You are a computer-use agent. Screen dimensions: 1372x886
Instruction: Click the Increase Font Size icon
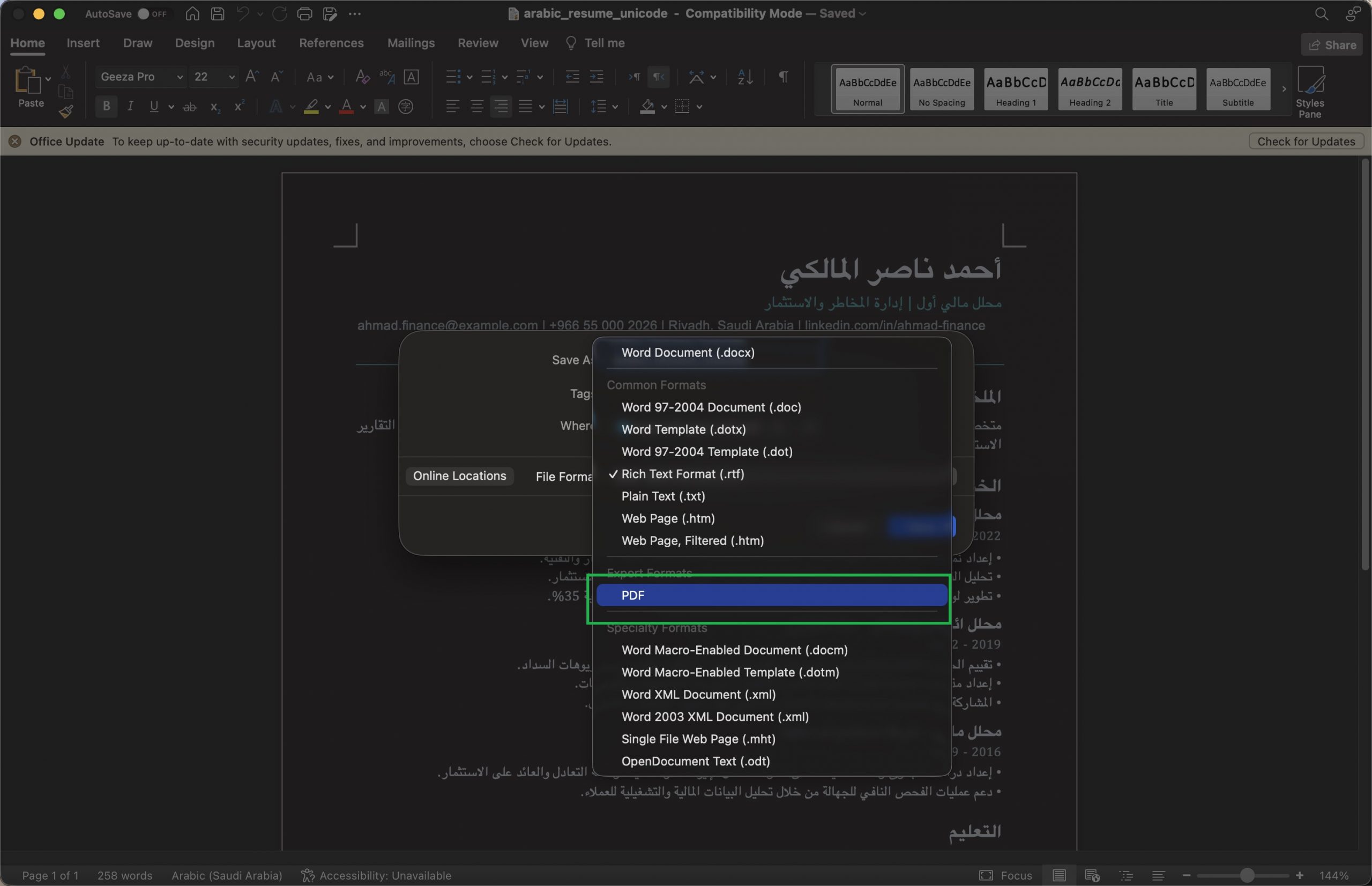pyautogui.click(x=252, y=77)
